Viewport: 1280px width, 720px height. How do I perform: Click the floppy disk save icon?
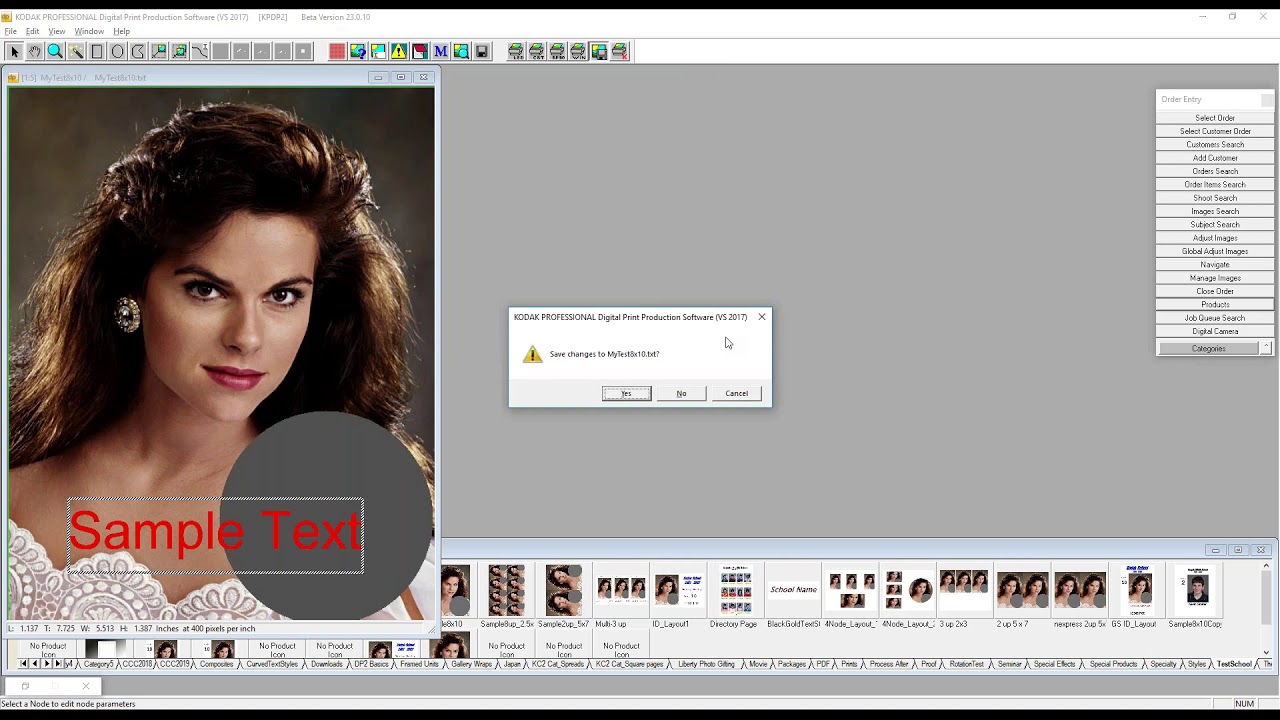482,51
